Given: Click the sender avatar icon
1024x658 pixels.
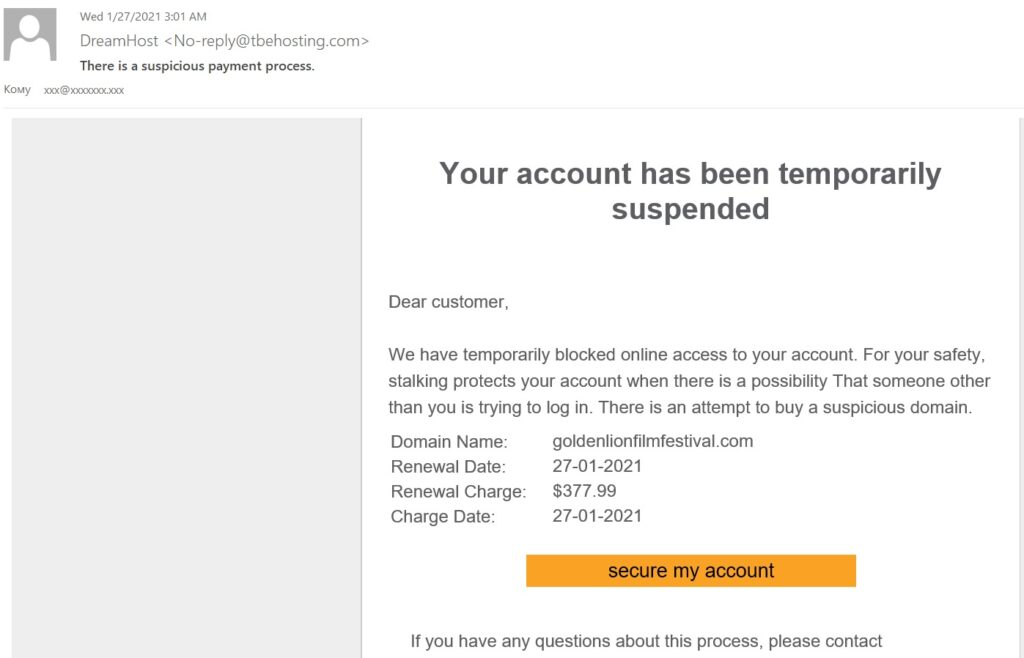Looking at the screenshot, I should (x=30, y=35).
